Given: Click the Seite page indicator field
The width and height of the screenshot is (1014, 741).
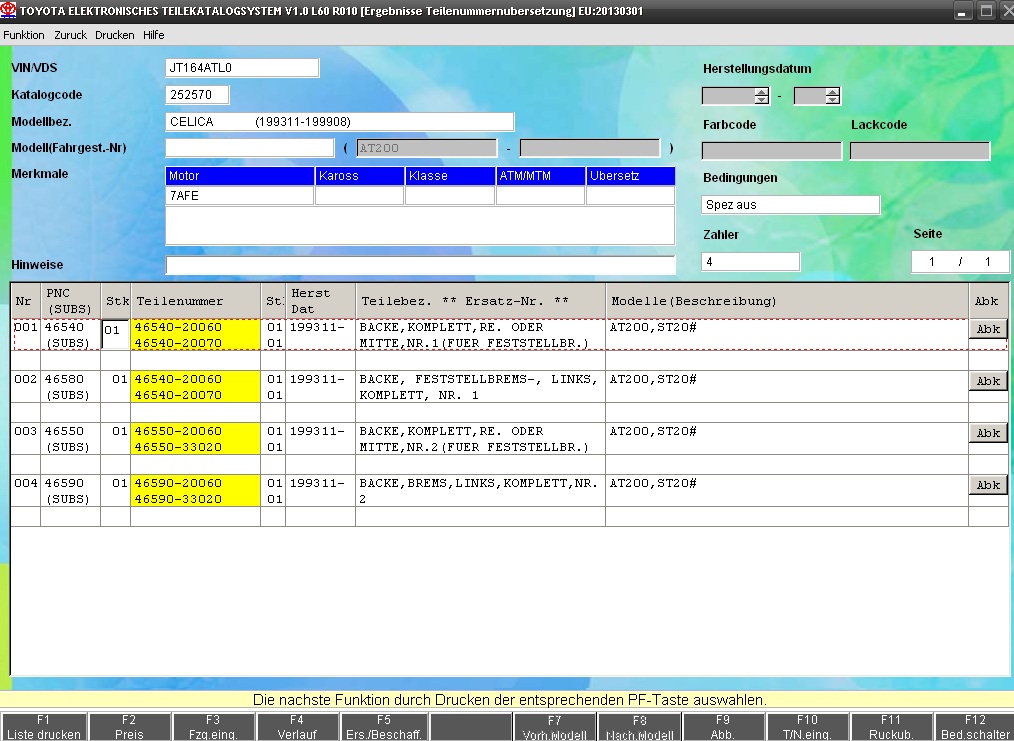Looking at the screenshot, I should point(960,262).
